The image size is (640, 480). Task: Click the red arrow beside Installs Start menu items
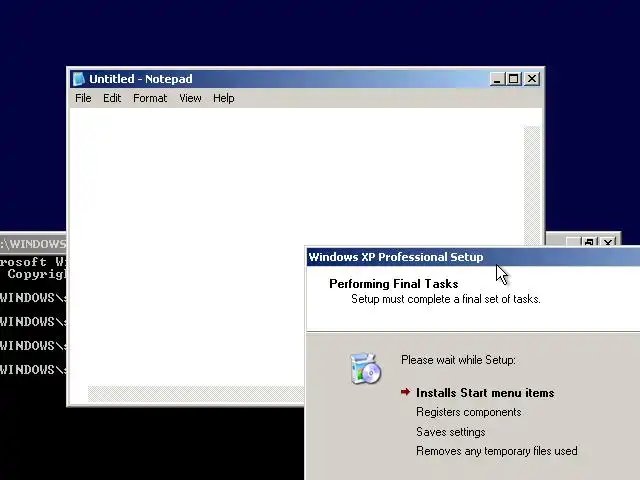tap(405, 392)
